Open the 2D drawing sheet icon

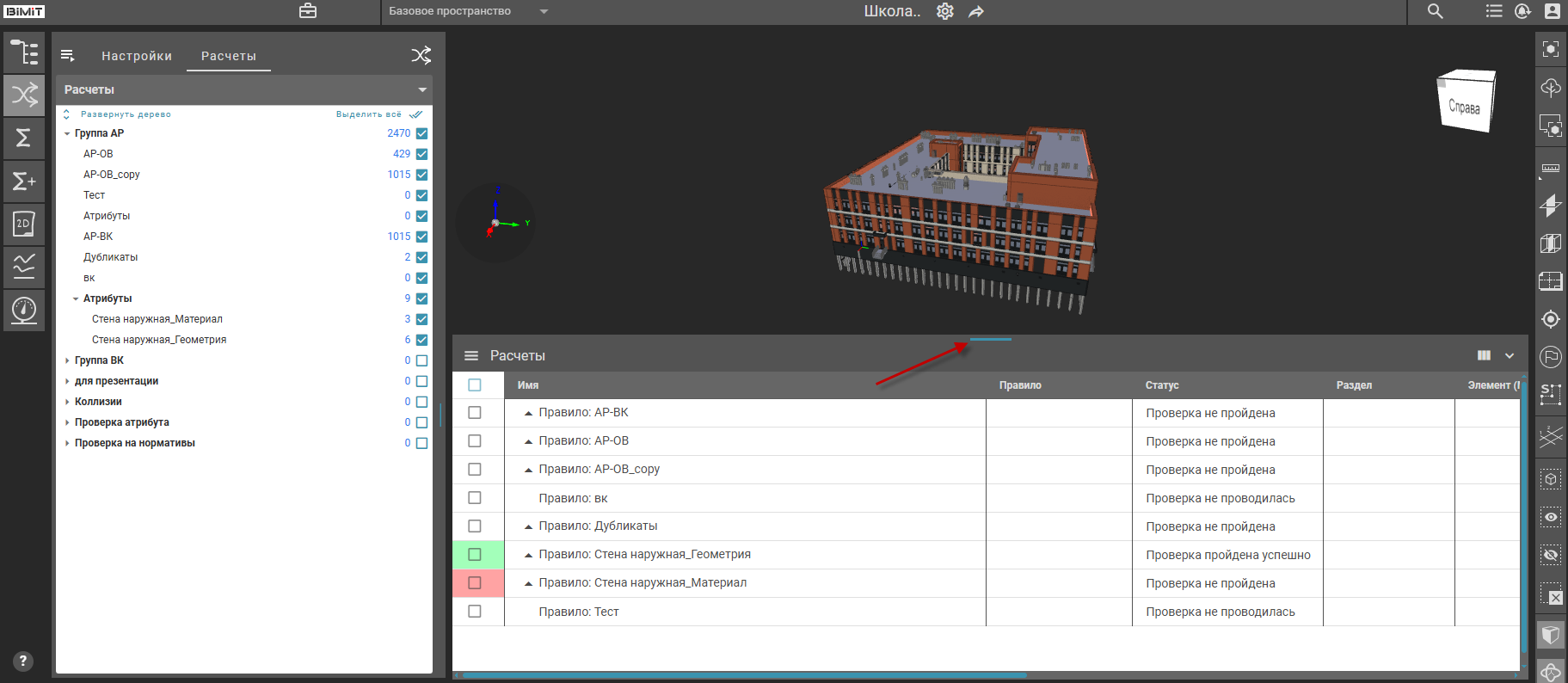click(x=24, y=224)
